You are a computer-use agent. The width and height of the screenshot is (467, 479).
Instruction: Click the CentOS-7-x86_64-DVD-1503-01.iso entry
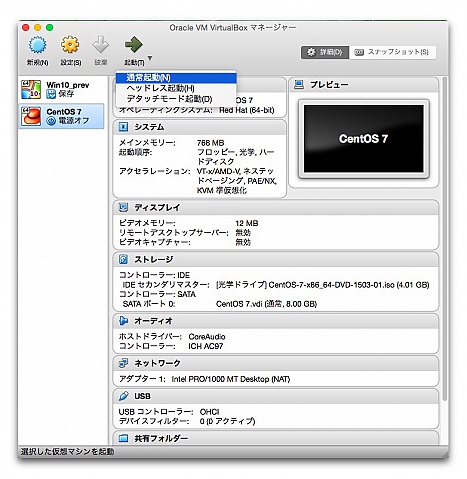click(x=322, y=285)
